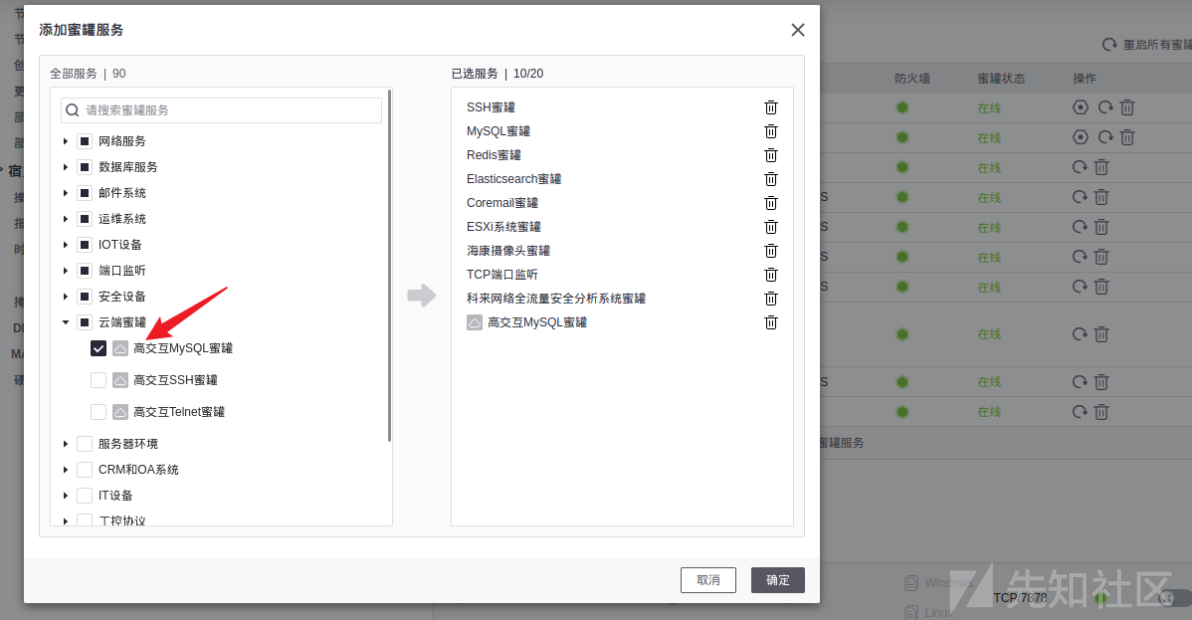Image resolution: width=1192 pixels, height=620 pixels.
Task: Click delete icon in first background table row
Action: click(1127, 107)
